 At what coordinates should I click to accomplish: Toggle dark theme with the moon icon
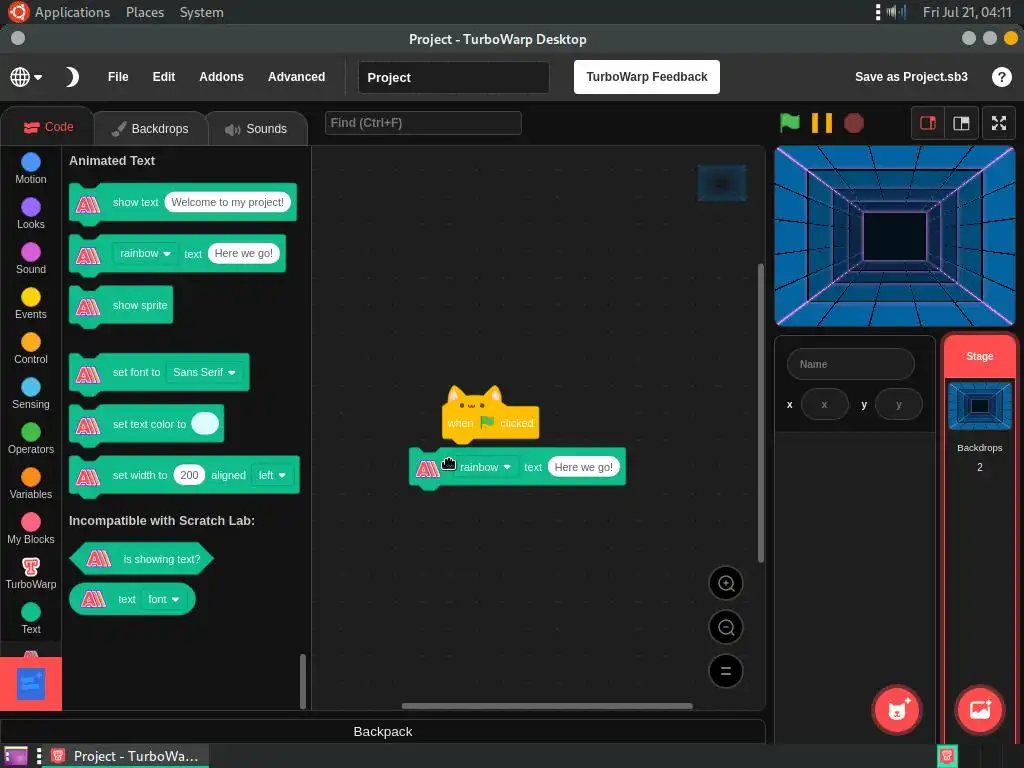pyautogui.click(x=72, y=77)
